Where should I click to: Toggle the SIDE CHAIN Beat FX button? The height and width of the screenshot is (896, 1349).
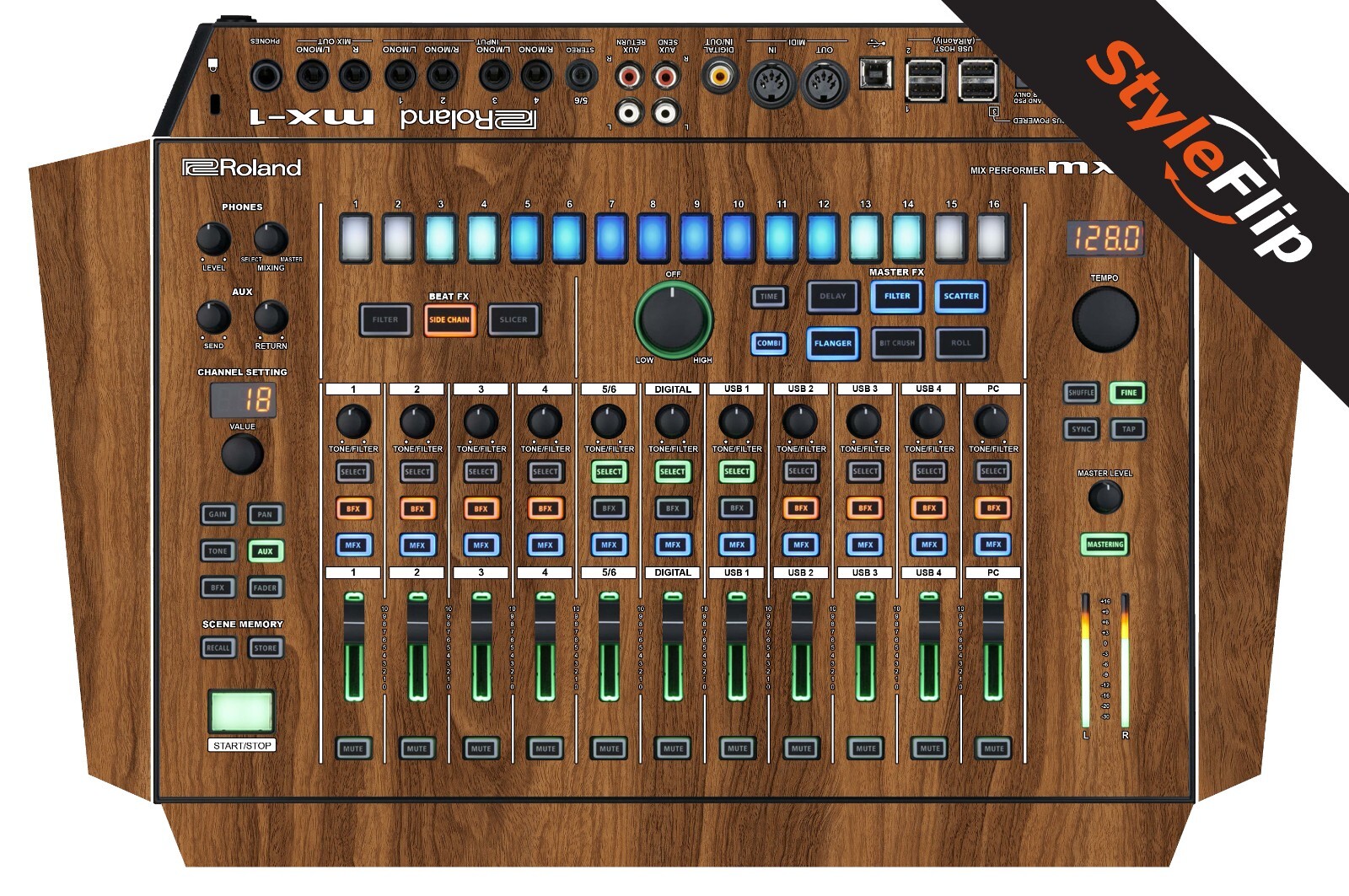449,319
